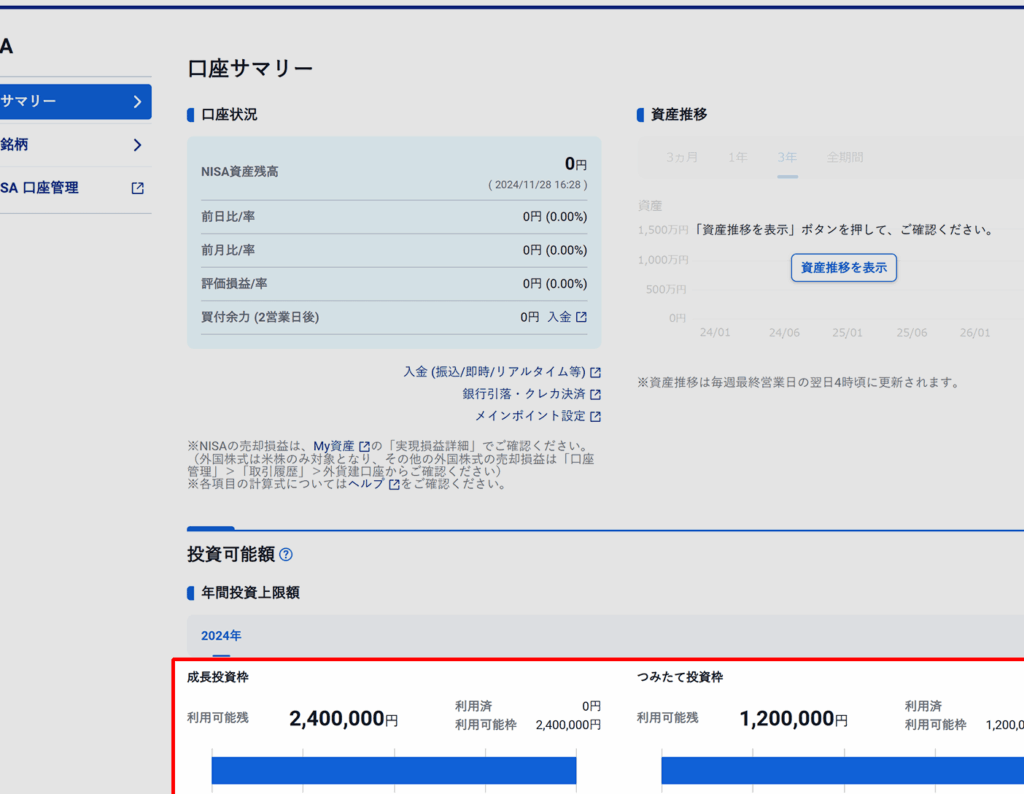This screenshot has height=794, width=1024.
Task: Click external-link icon after メインポイント設定
Action: (x=596, y=416)
